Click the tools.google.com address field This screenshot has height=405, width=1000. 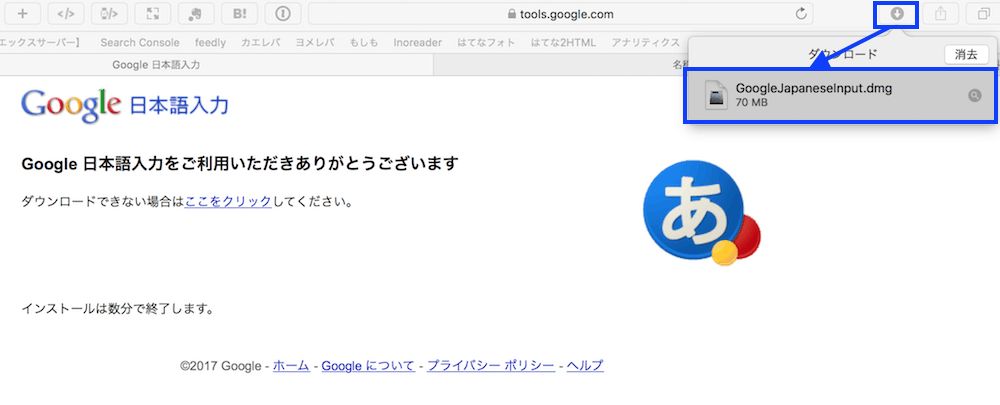(561, 13)
